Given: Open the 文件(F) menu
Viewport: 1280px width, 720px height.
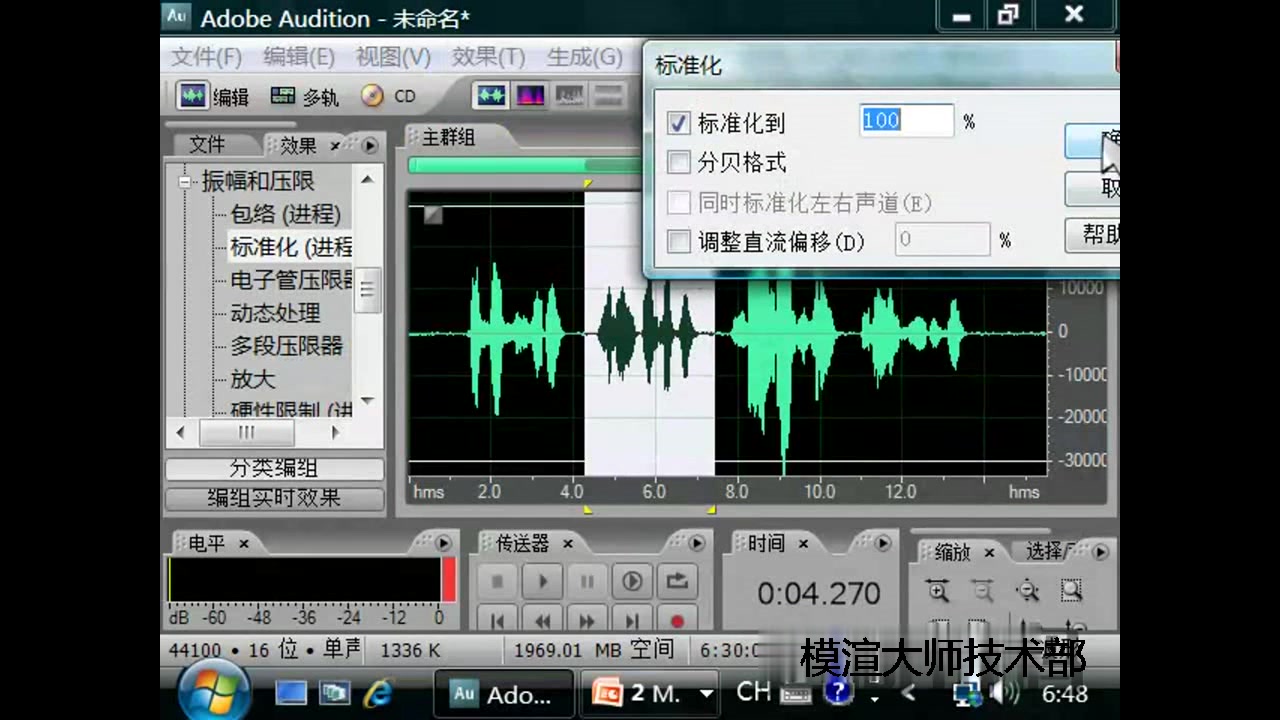Looking at the screenshot, I should [206, 57].
